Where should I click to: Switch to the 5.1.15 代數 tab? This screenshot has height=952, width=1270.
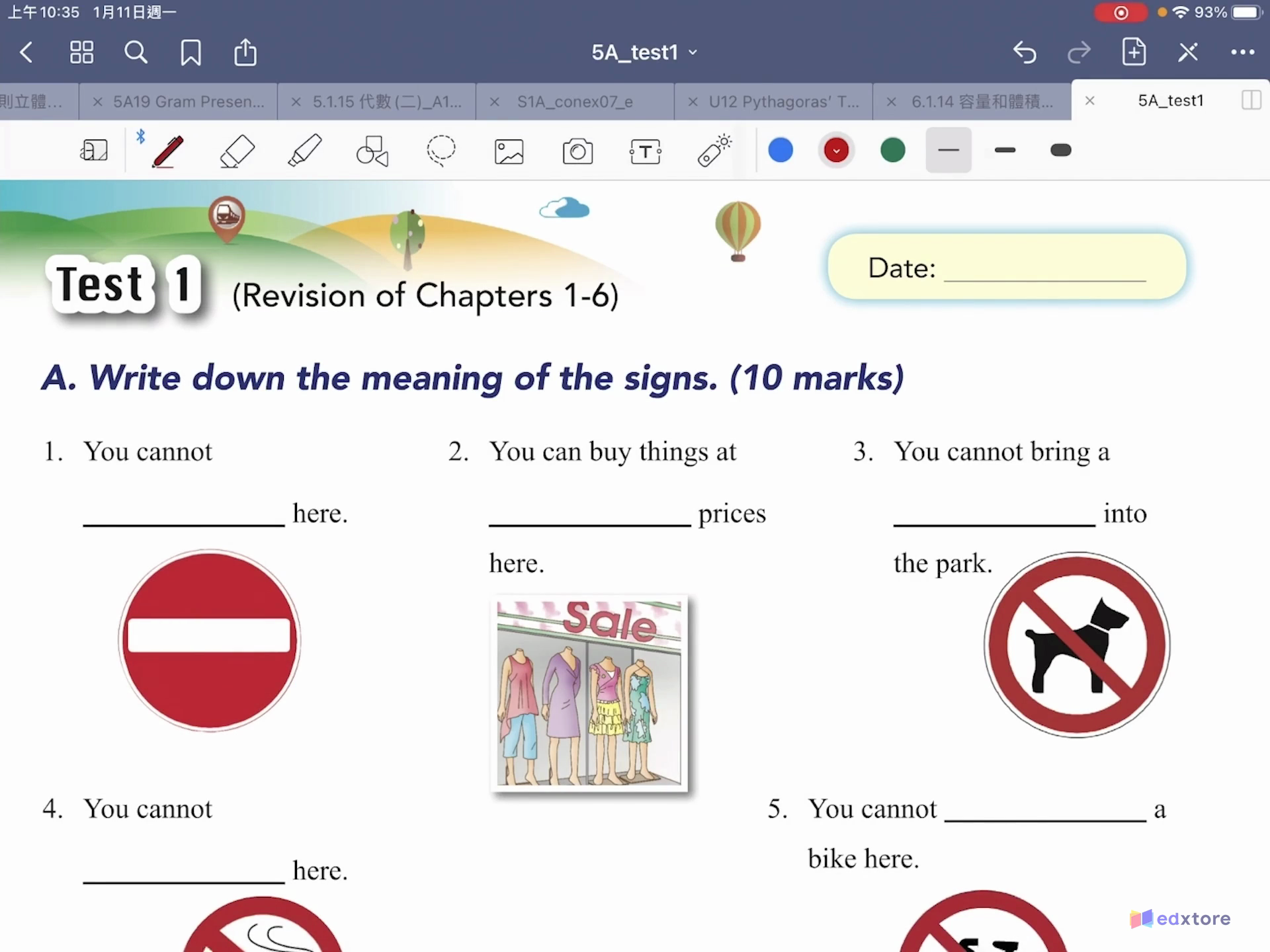[387, 101]
